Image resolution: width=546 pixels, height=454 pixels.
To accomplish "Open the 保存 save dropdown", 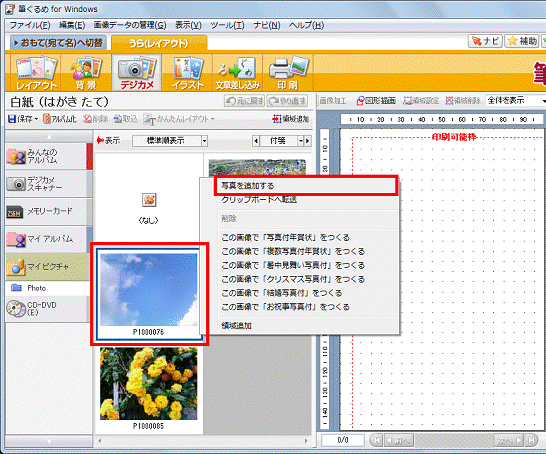I will pyautogui.click(x=23, y=119).
